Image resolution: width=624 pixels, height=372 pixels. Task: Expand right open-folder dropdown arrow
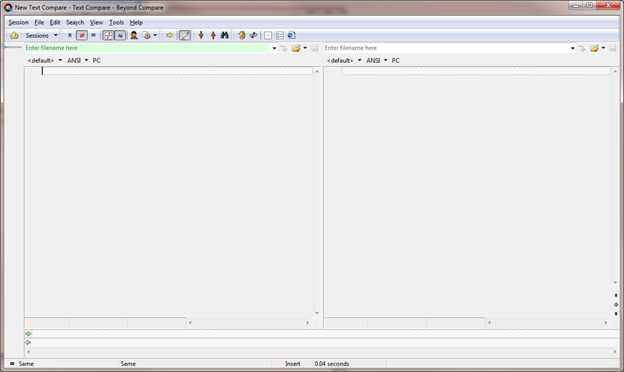click(603, 48)
